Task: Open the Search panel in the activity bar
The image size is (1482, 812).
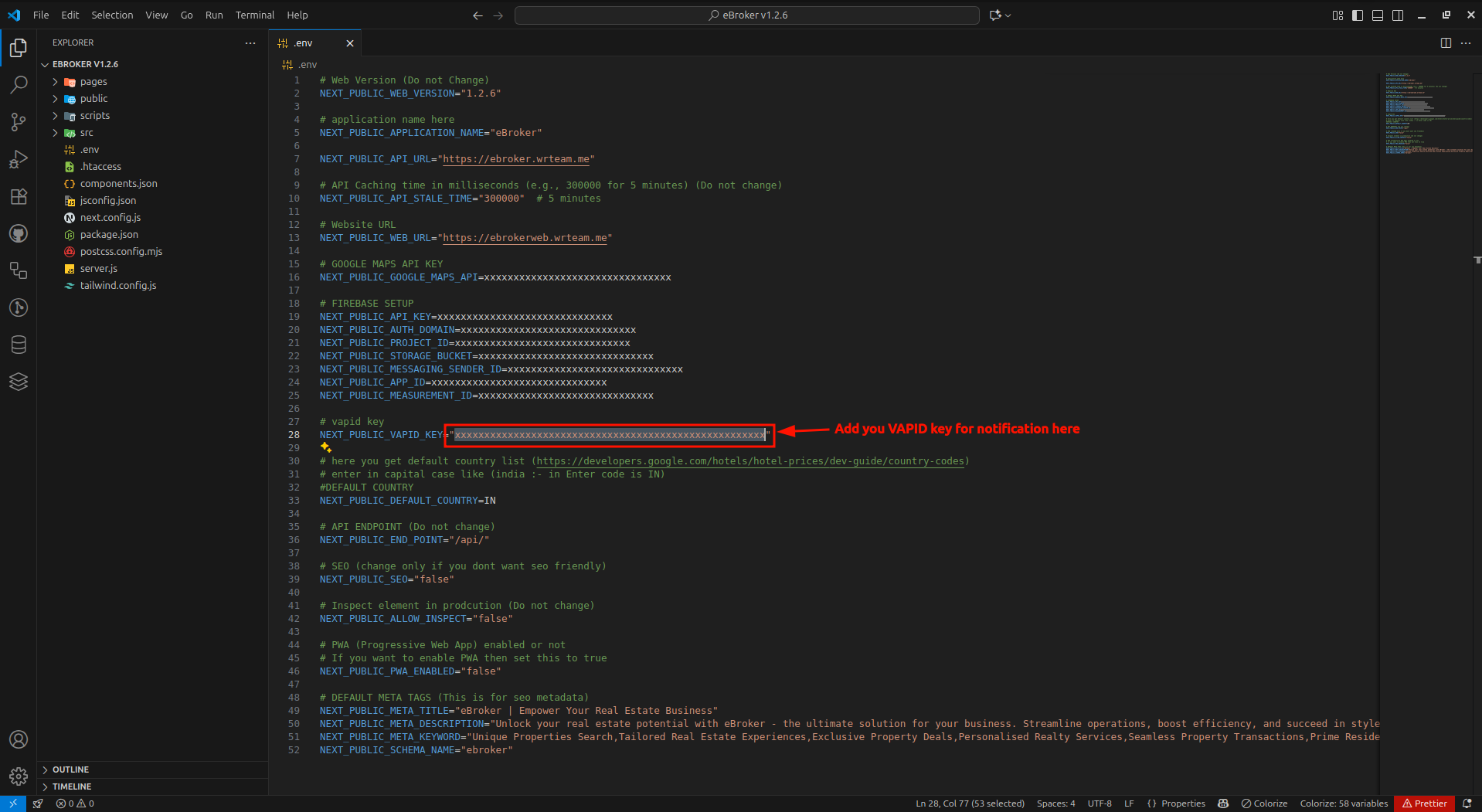Action: point(19,84)
